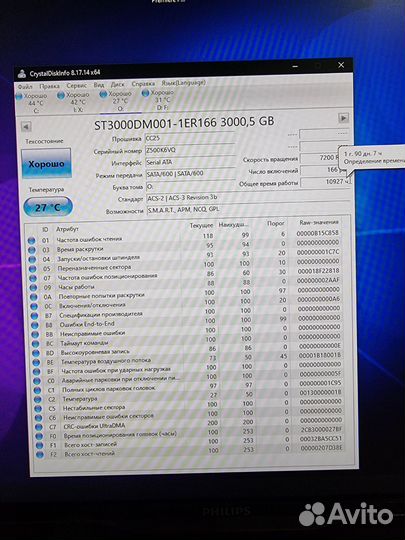This screenshot has height=540, width=405.
Task: Click status icon for attribute BD
Action: (35, 353)
